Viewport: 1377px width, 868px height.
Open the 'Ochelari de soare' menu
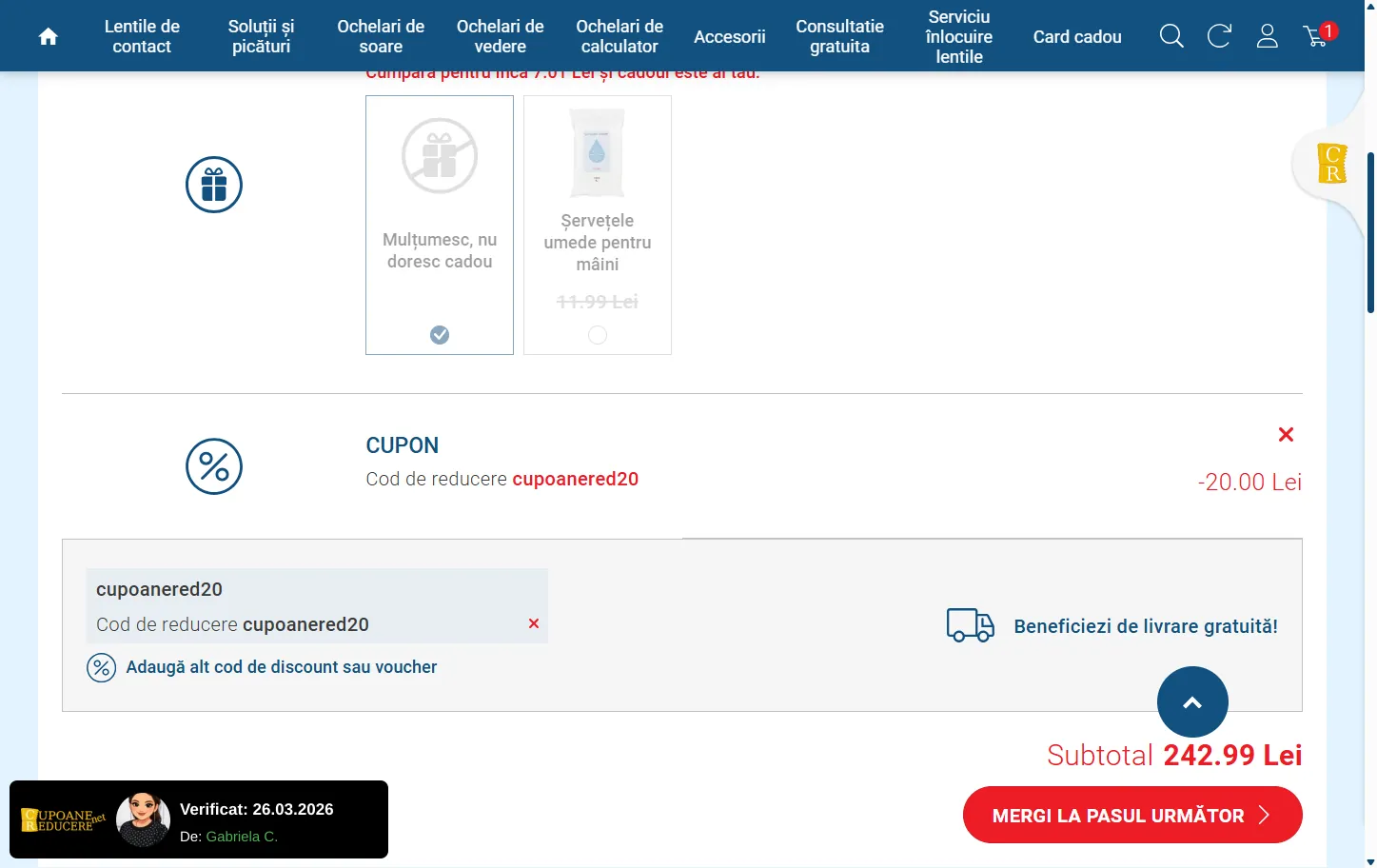point(381,37)
